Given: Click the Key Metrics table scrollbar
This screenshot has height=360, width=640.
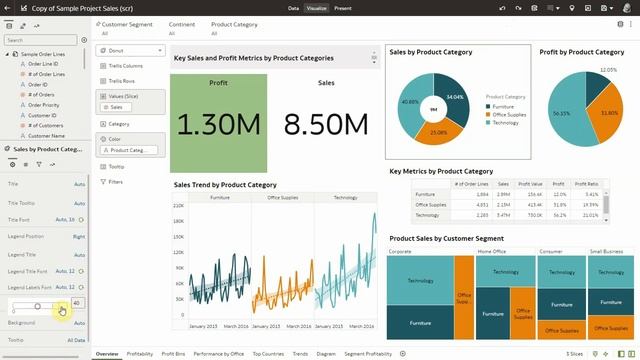Looking at the screenshot, I should pos(606,205).
